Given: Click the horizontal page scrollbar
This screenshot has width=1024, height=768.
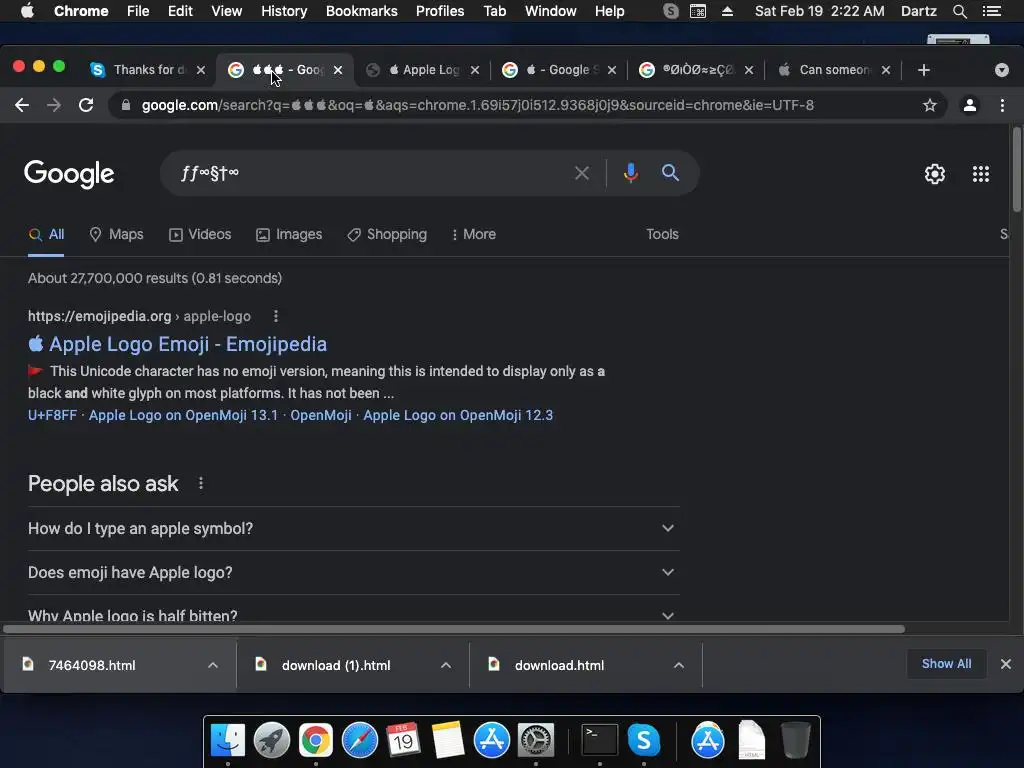Looking at the screenshot, I should (x=455, y=629).
